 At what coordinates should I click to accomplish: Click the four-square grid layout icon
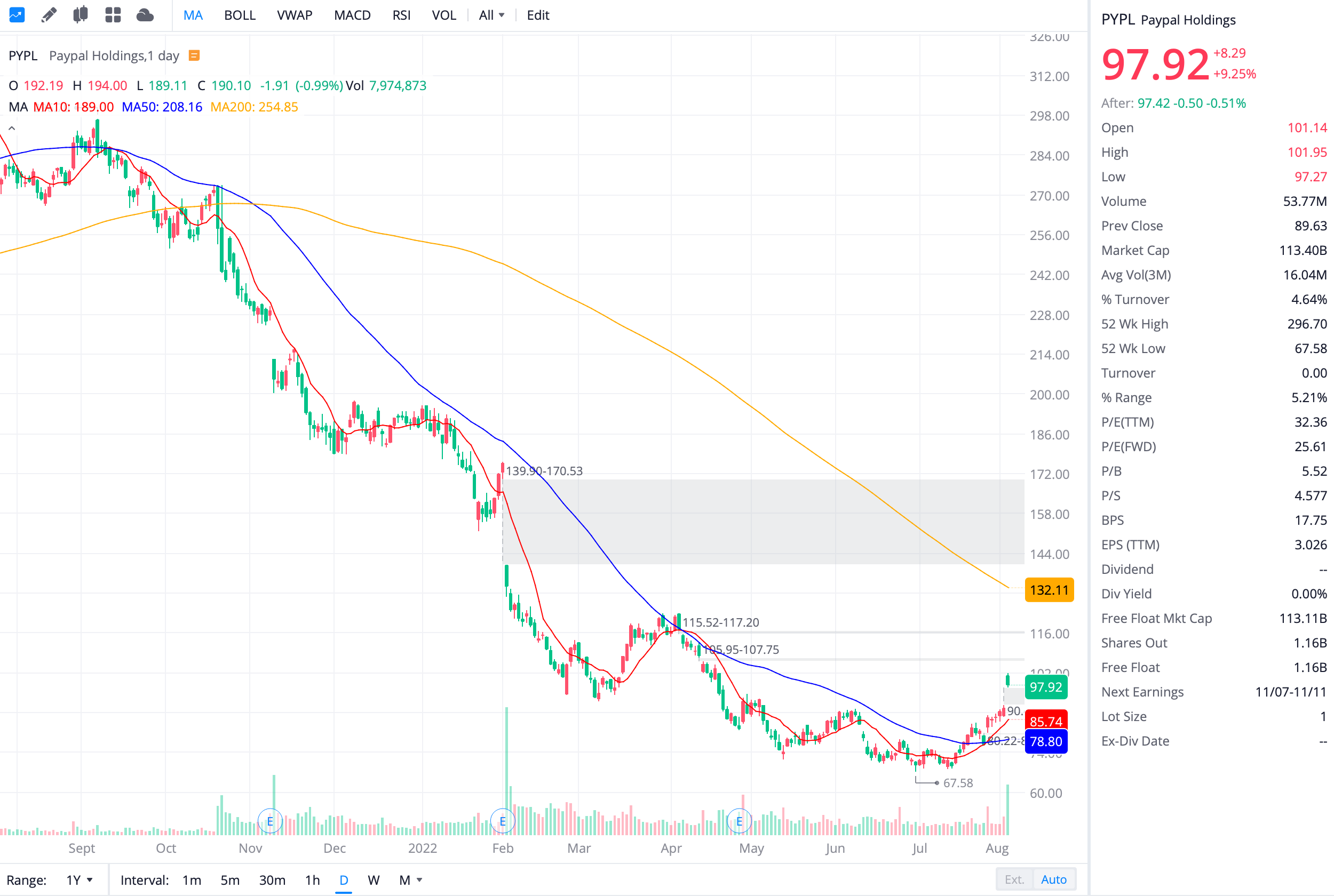[x=113, y=15]
